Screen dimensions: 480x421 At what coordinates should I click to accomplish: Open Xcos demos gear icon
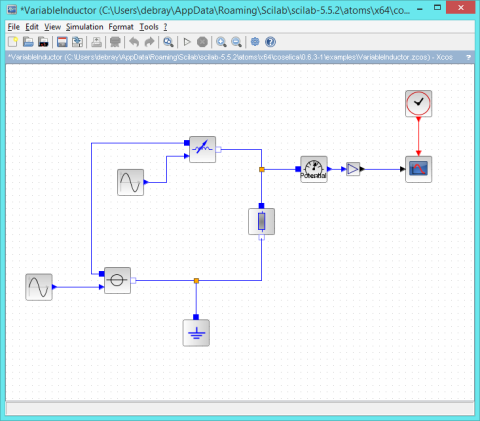[x=255, y=42]
